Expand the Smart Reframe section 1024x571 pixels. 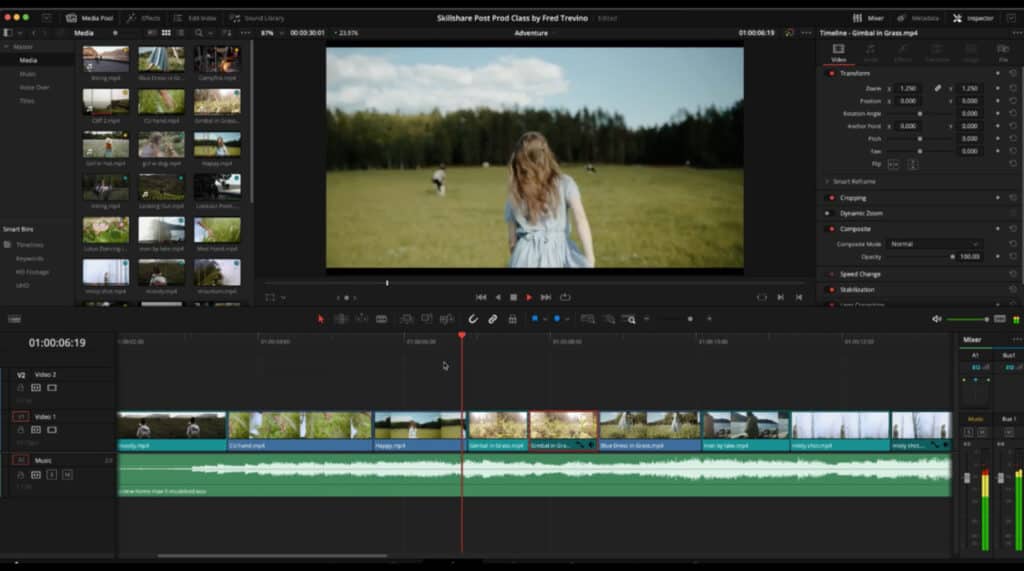click(827, 182)
